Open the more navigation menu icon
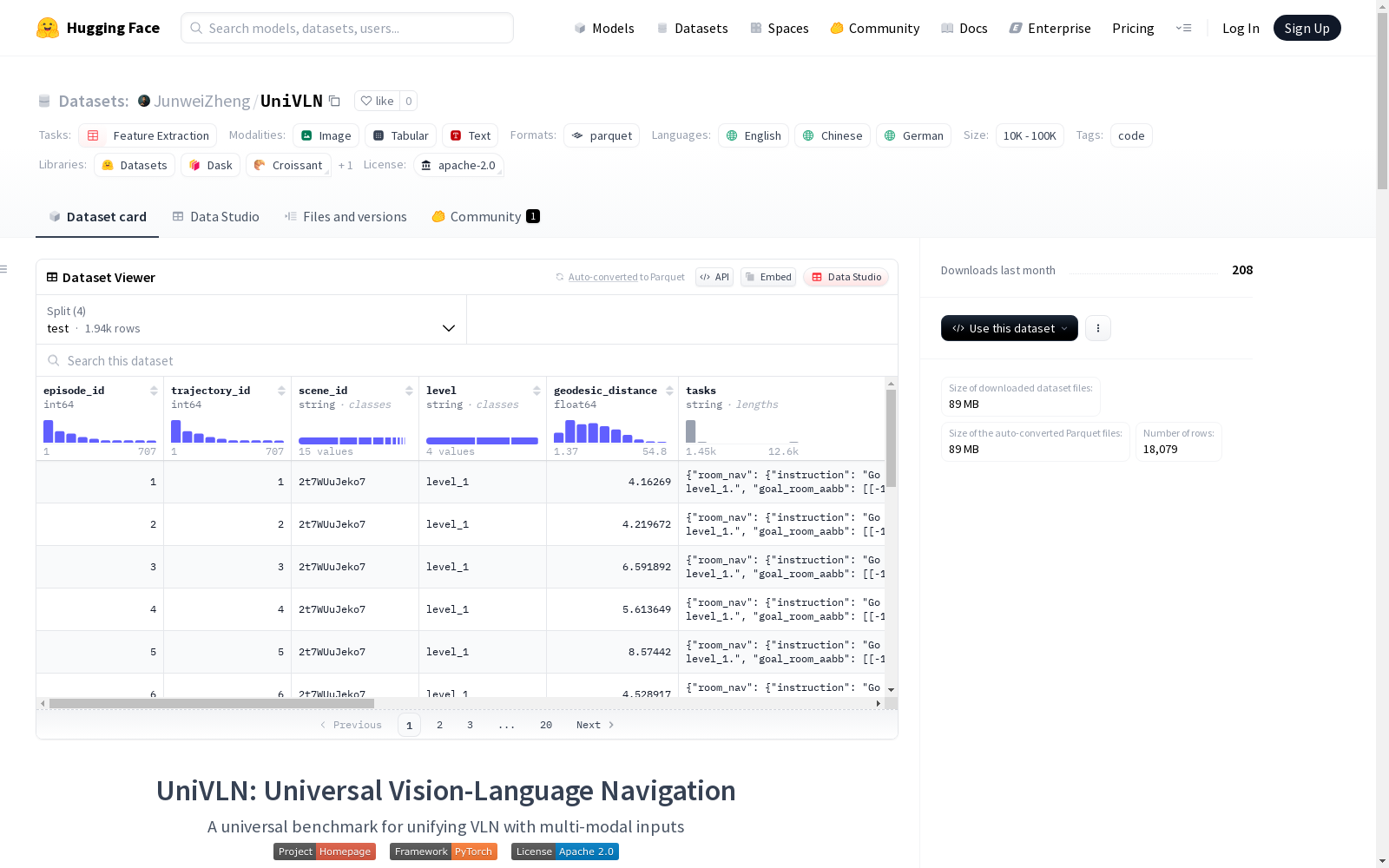The width and height of the screenshot is (1389, 868). tap(1183, 28)
